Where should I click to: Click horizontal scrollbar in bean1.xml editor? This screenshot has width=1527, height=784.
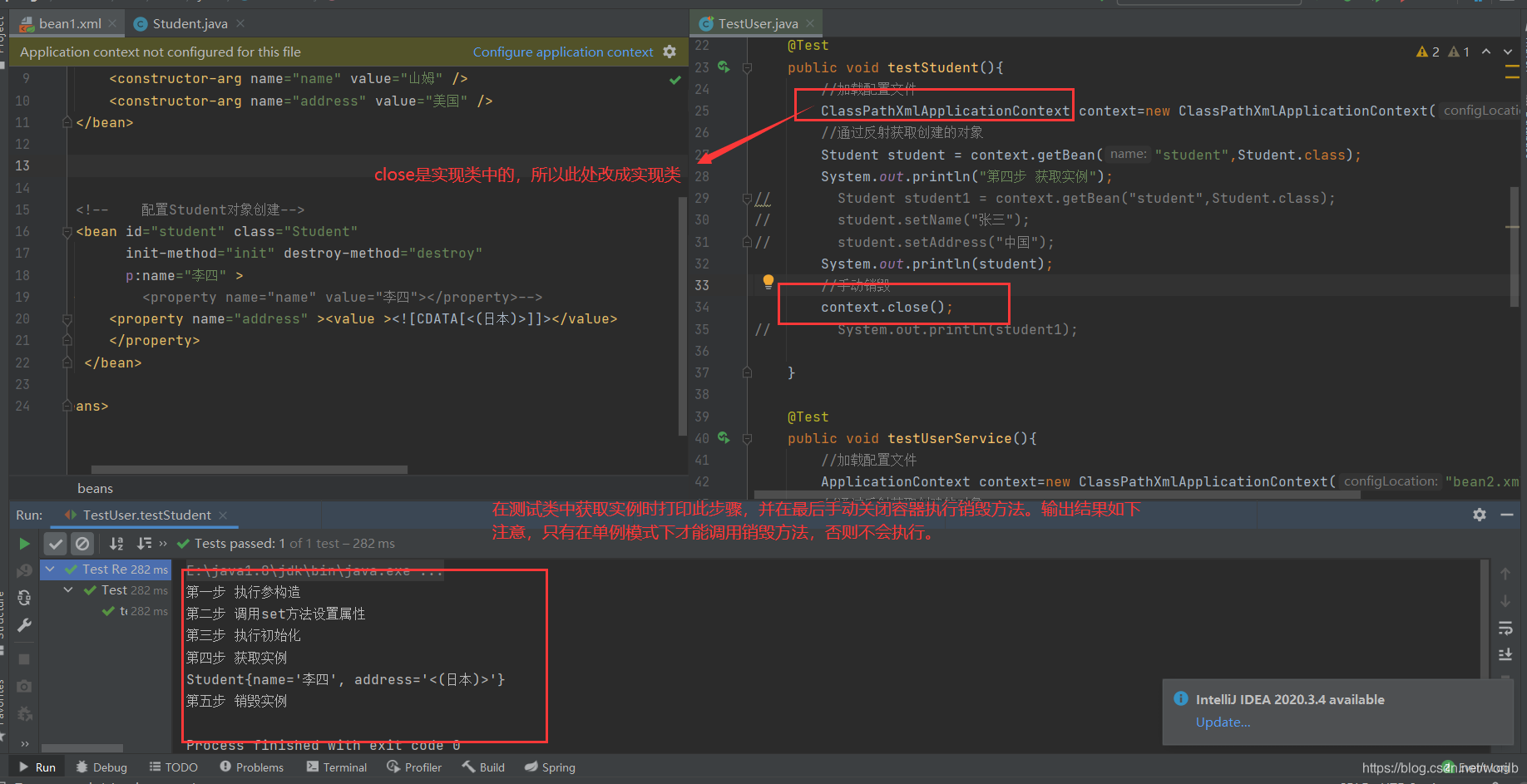click(x=250, y=470)
